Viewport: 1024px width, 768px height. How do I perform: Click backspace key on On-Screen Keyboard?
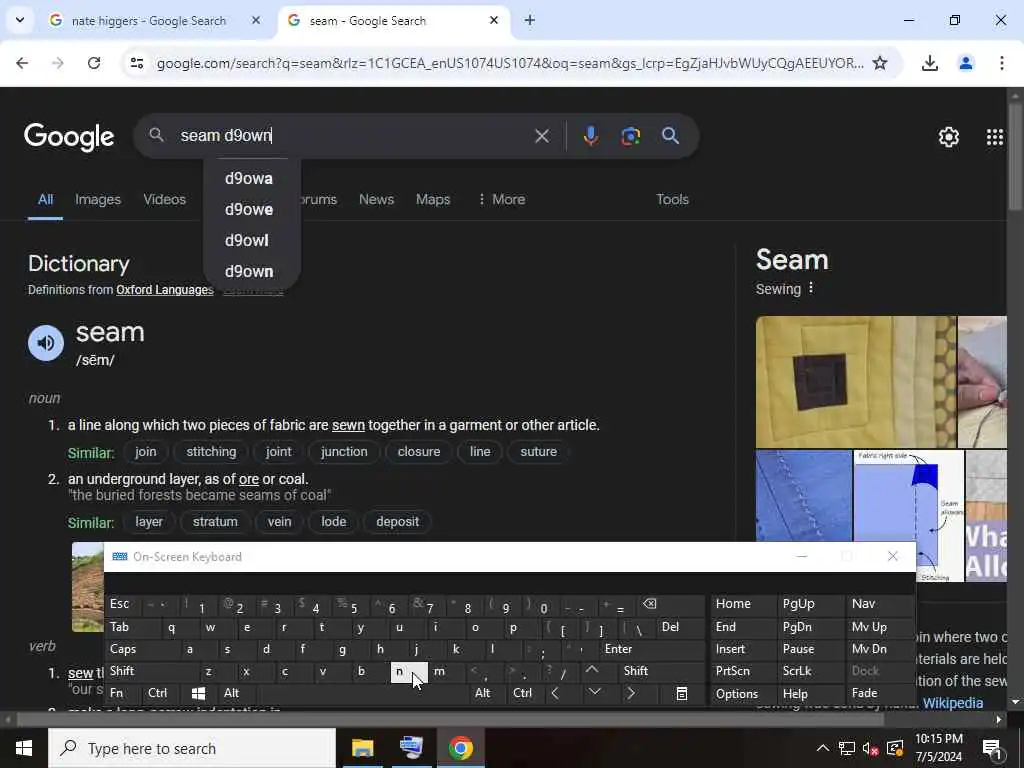(650, 604)
